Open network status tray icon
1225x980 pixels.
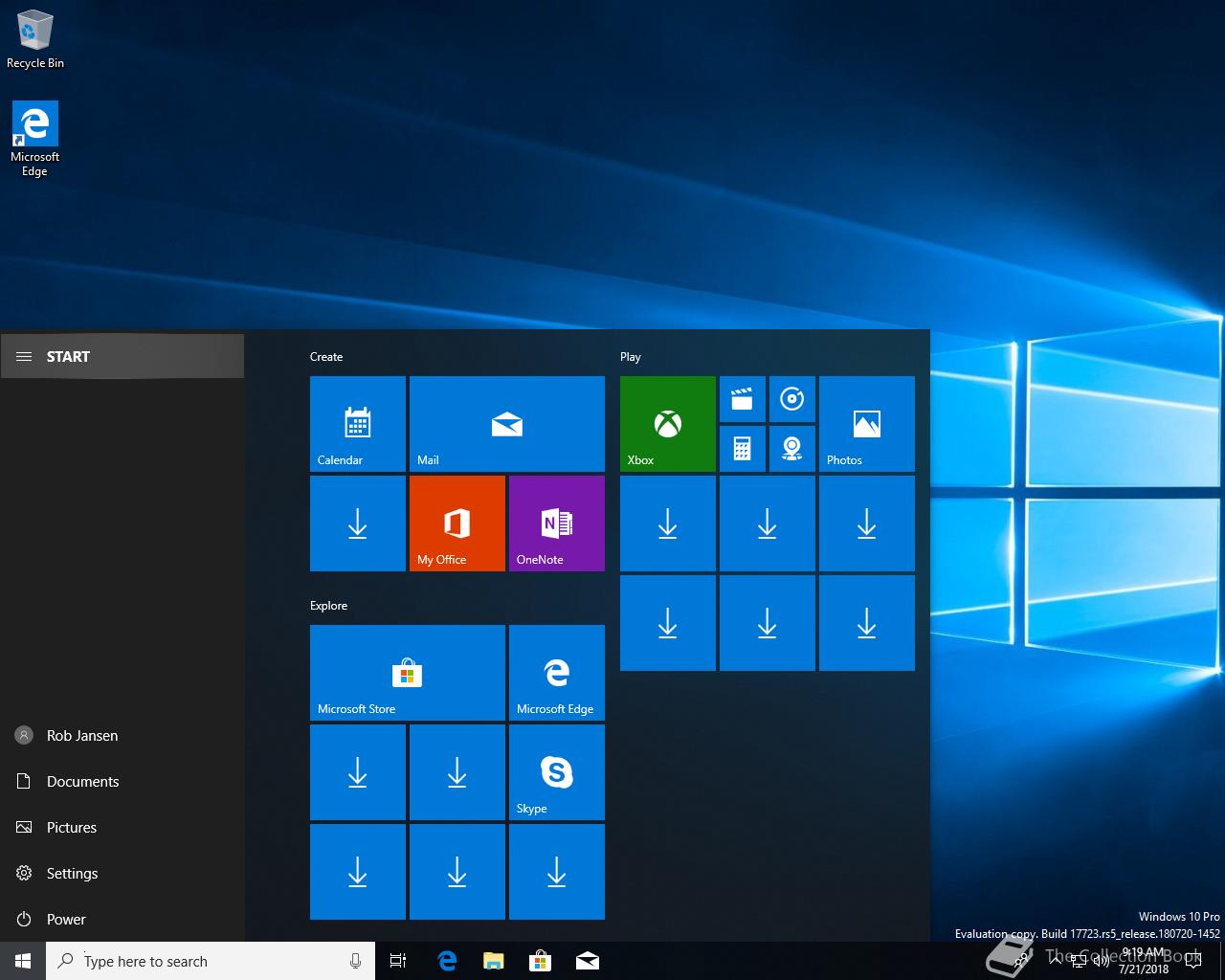1079,961
